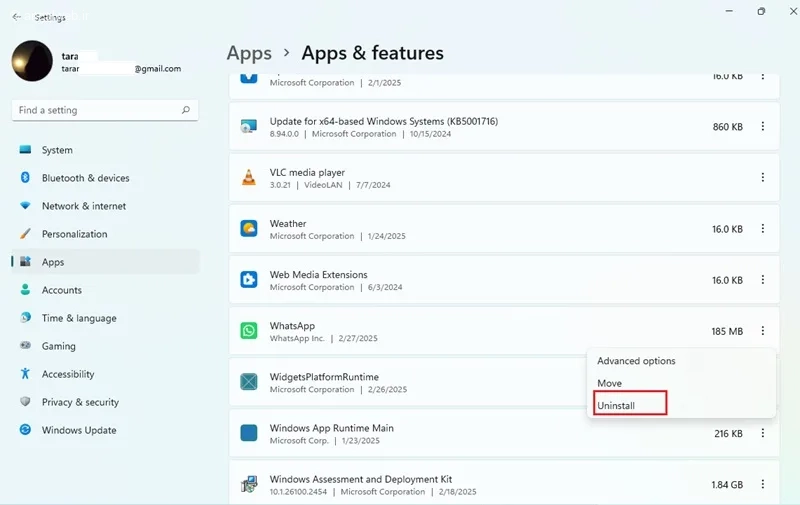Click the VLC media player cone icon
Viewport: 800px width, 505px height.
point(248,178)
